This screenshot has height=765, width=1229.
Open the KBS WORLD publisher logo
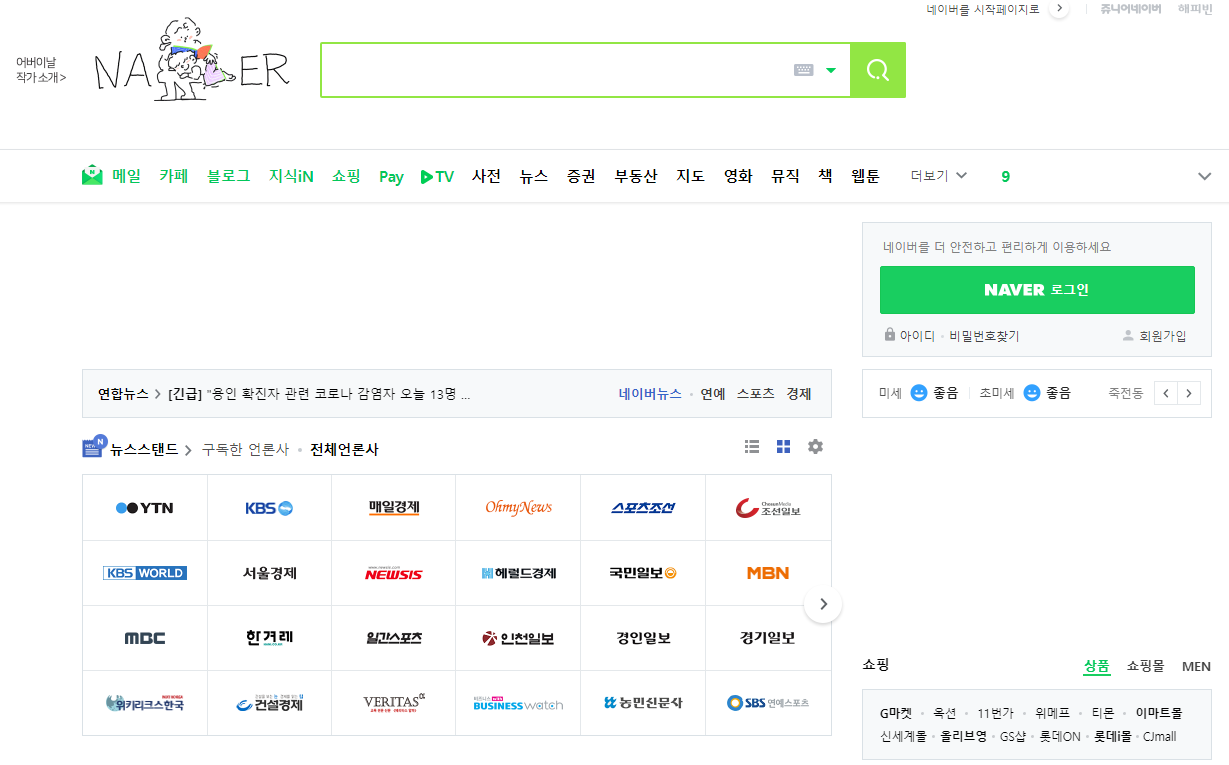point(145,573)
